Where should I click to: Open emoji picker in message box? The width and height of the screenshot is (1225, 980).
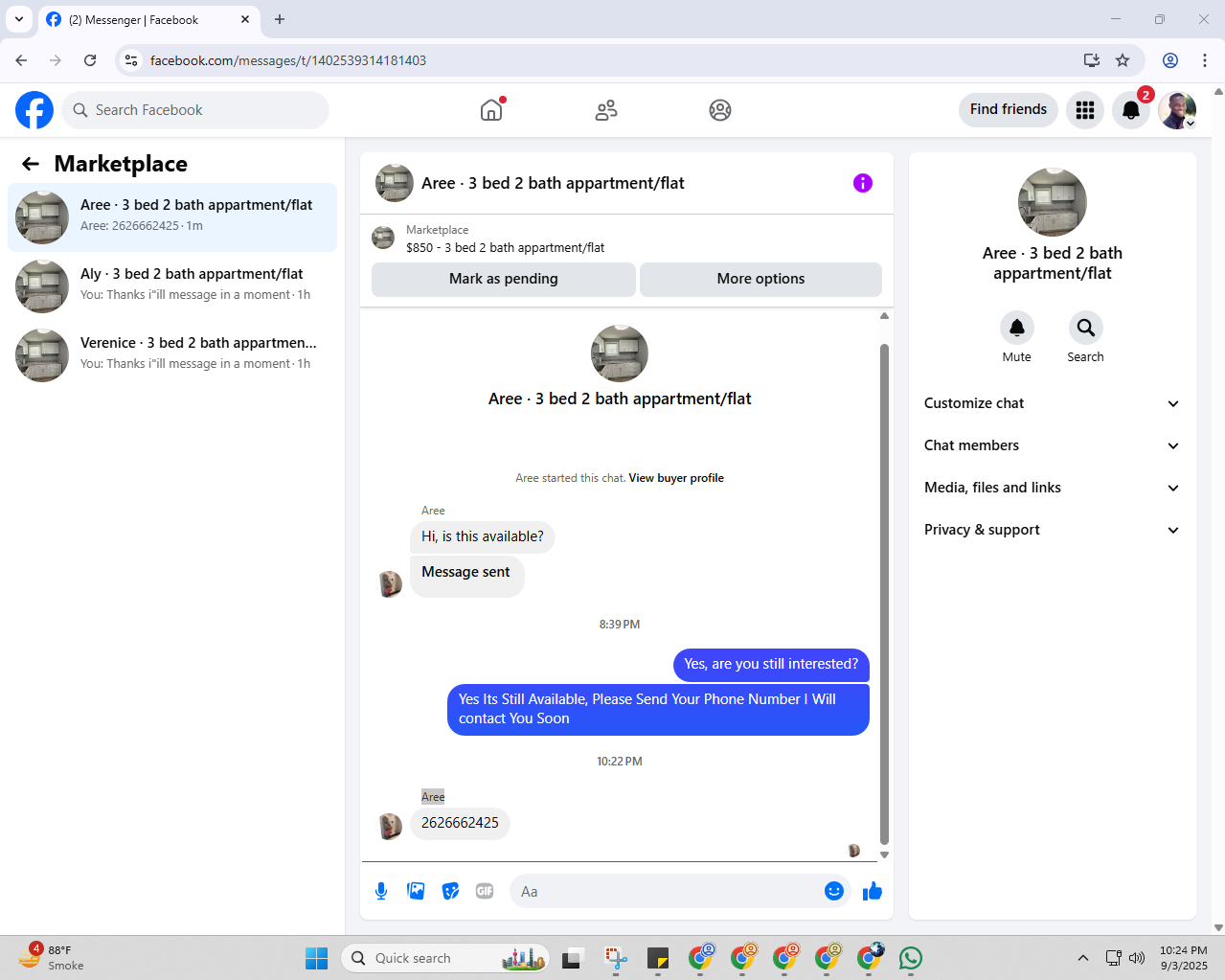tap(834, 891)
